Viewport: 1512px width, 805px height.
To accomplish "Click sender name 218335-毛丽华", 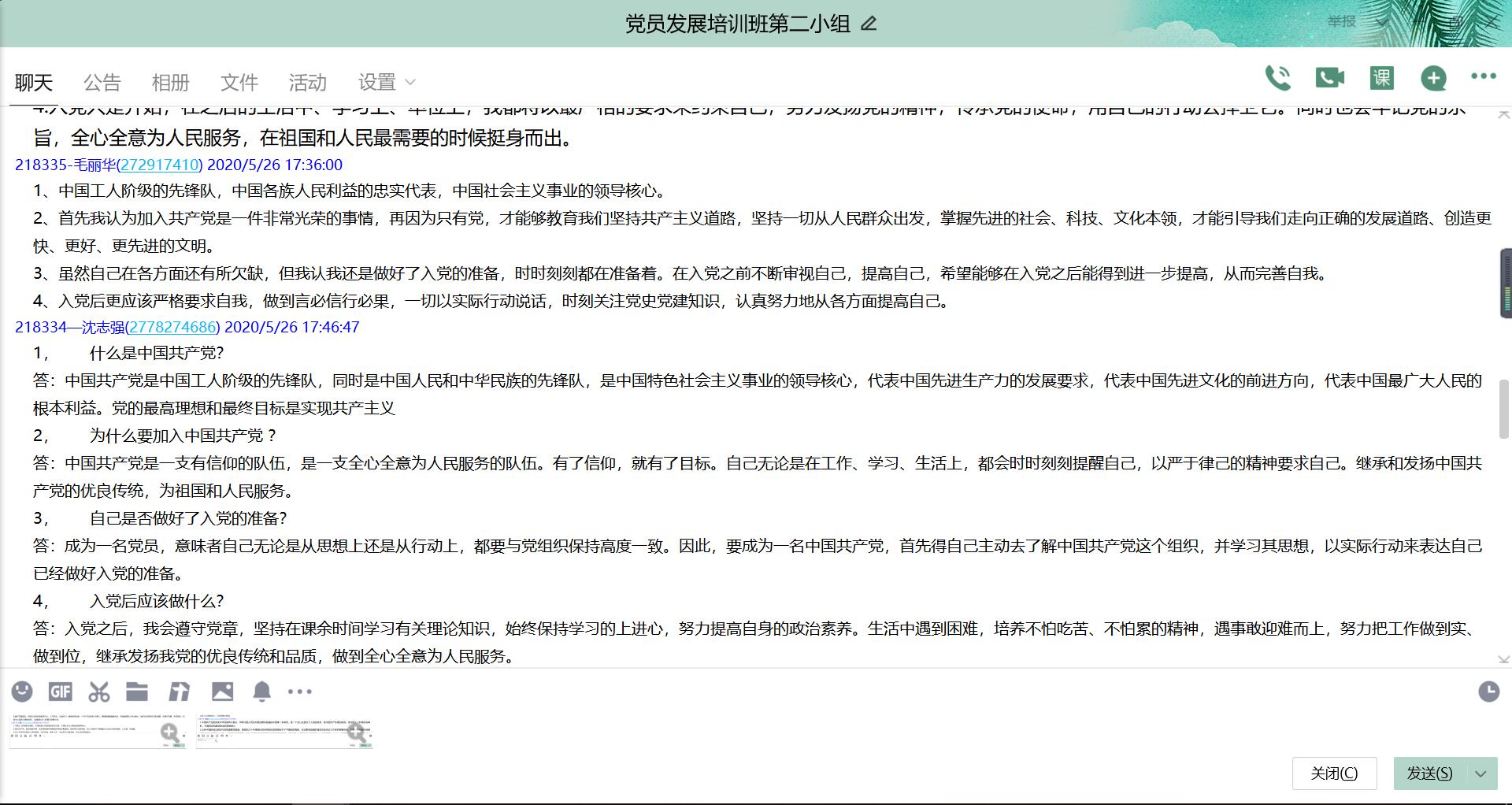I will [x=65, y=165].
